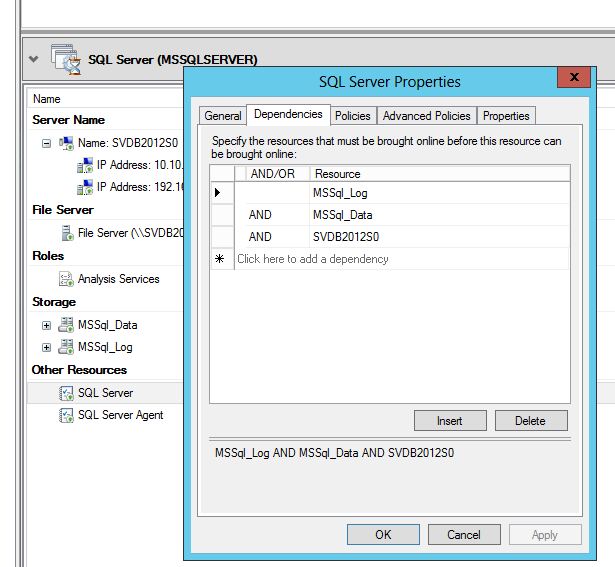The width and height of the screenshot is (615, 567).
Task: Select the IP Address 192.1 network icon
Action: pos(85,187)
